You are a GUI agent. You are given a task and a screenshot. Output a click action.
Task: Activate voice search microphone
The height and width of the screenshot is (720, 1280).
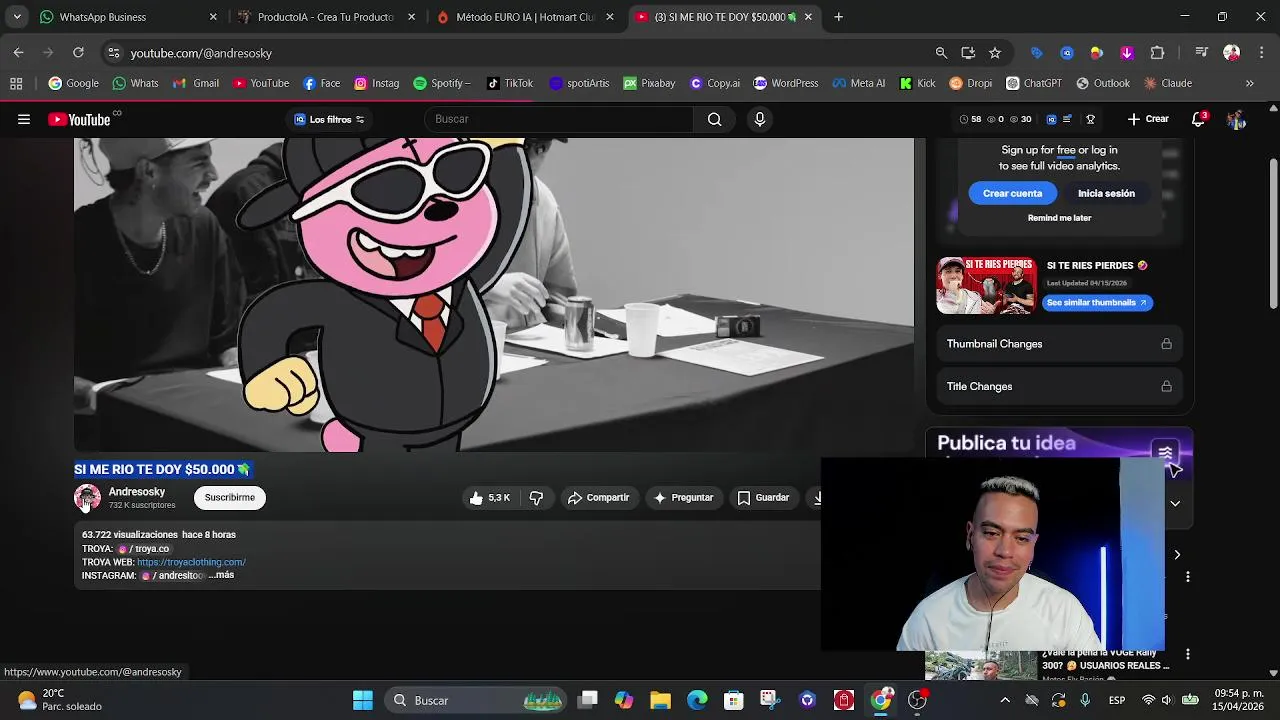point(760,119)
